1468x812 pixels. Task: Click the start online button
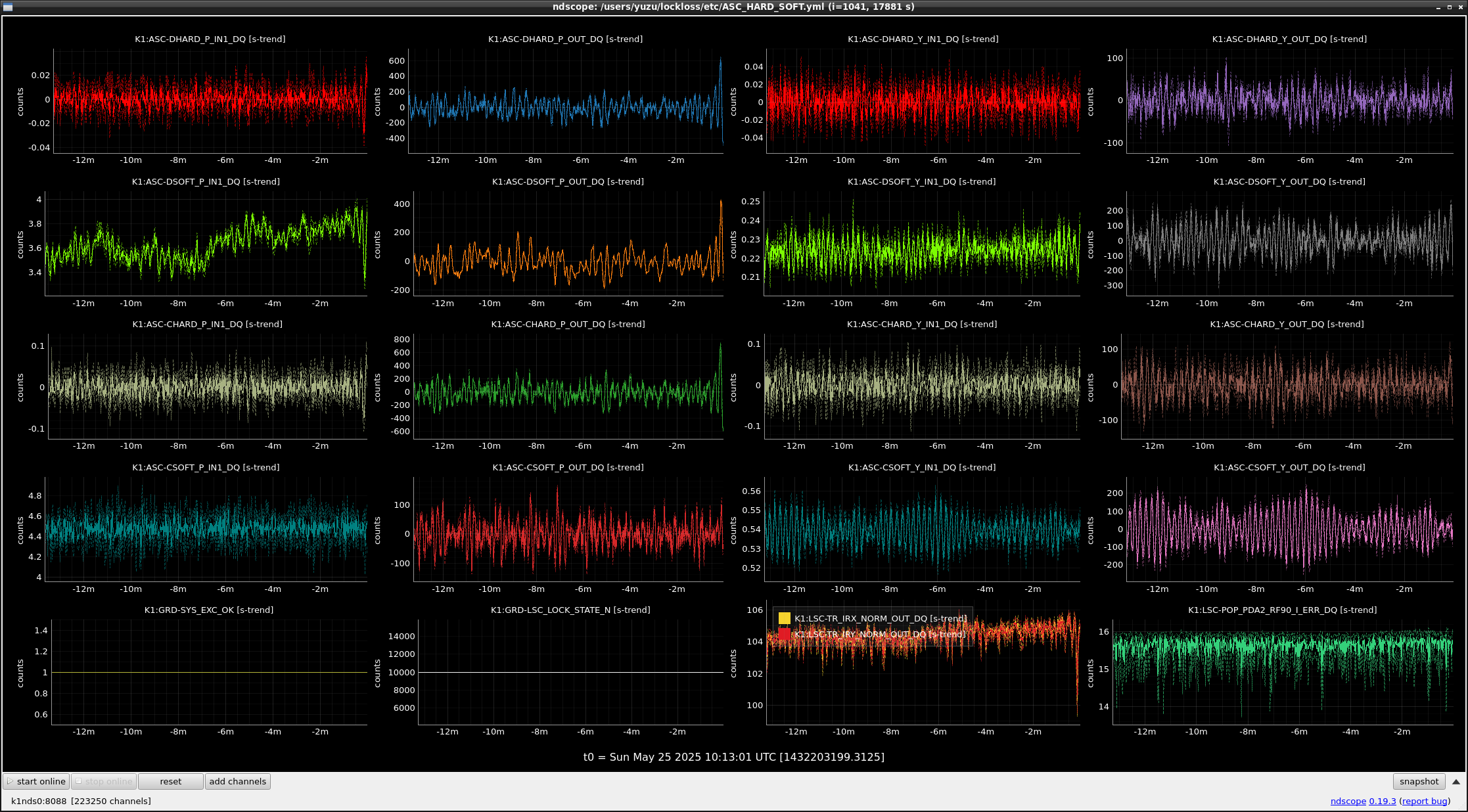pyautogui.click(x=36, y=781)
